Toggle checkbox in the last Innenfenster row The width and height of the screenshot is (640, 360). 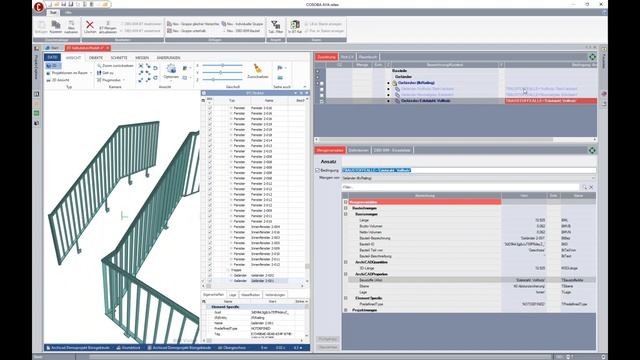[x=210, y=264]
